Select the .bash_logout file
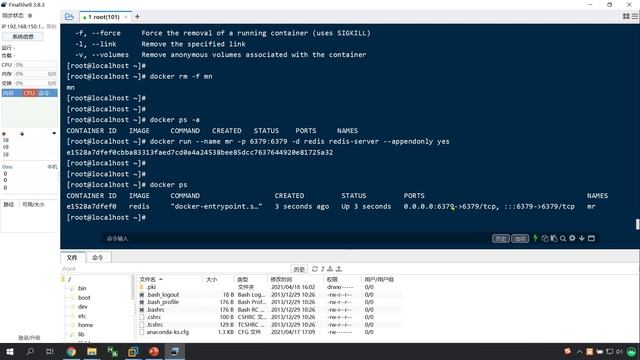This screenshot has height=360, width=640. pyautogui.click(x=269, y=294)
